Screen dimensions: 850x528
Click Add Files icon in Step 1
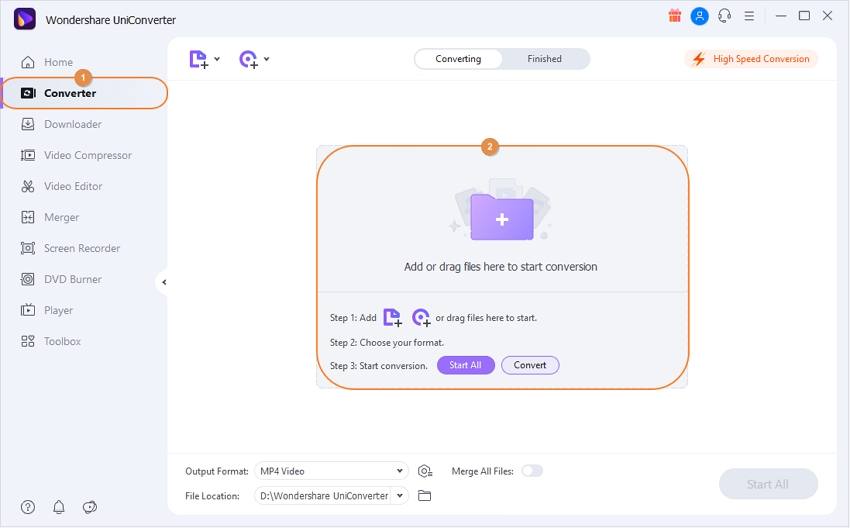point(392,317)
